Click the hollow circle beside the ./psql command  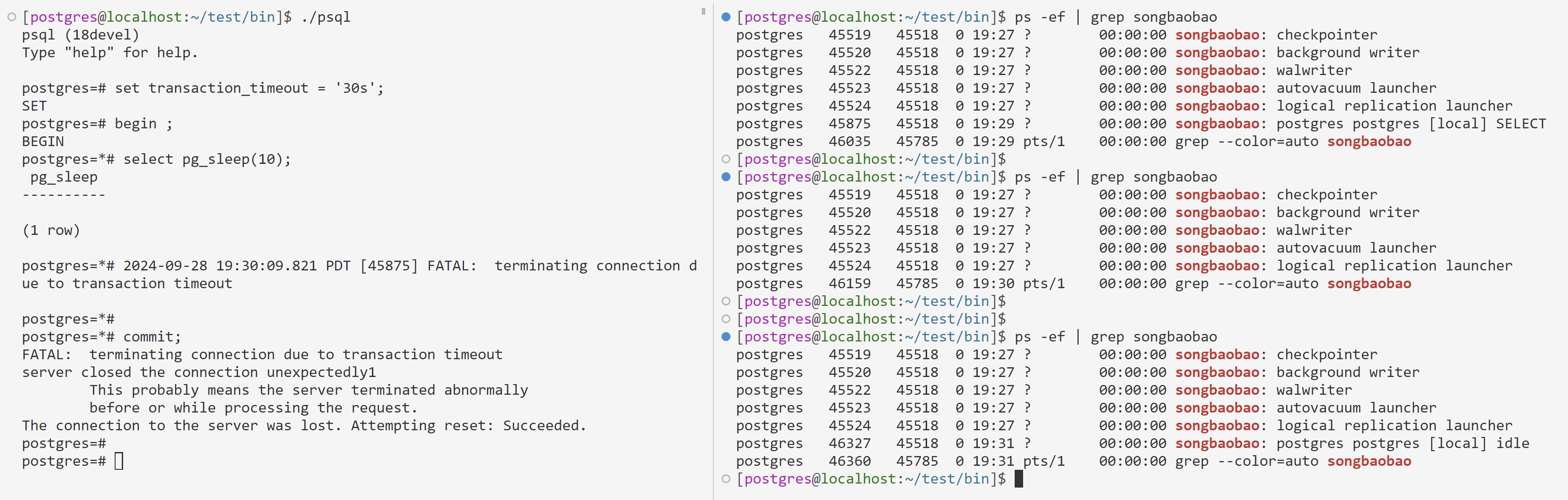pyautogui.click(x=12, y=17)
